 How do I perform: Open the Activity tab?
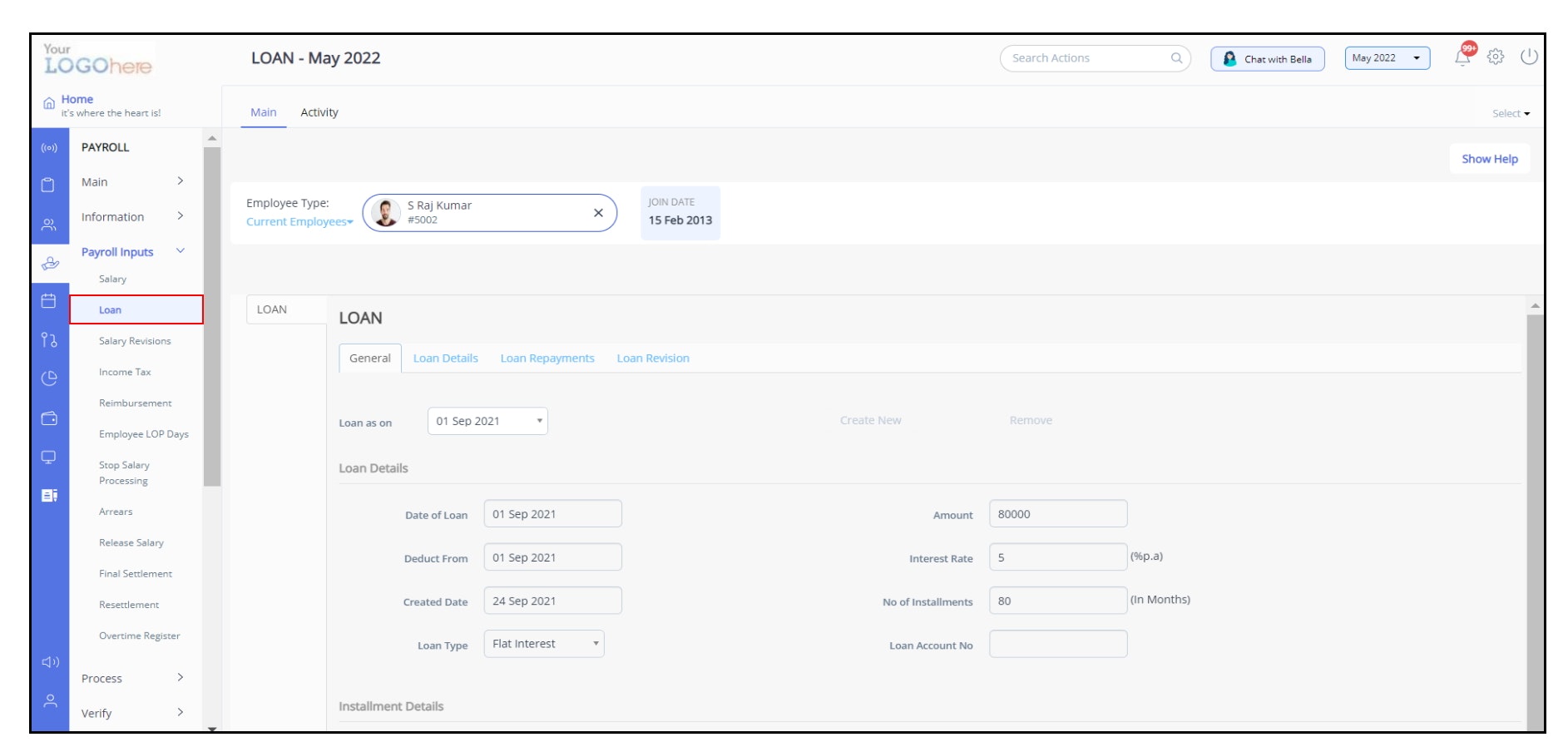point(319,112)
